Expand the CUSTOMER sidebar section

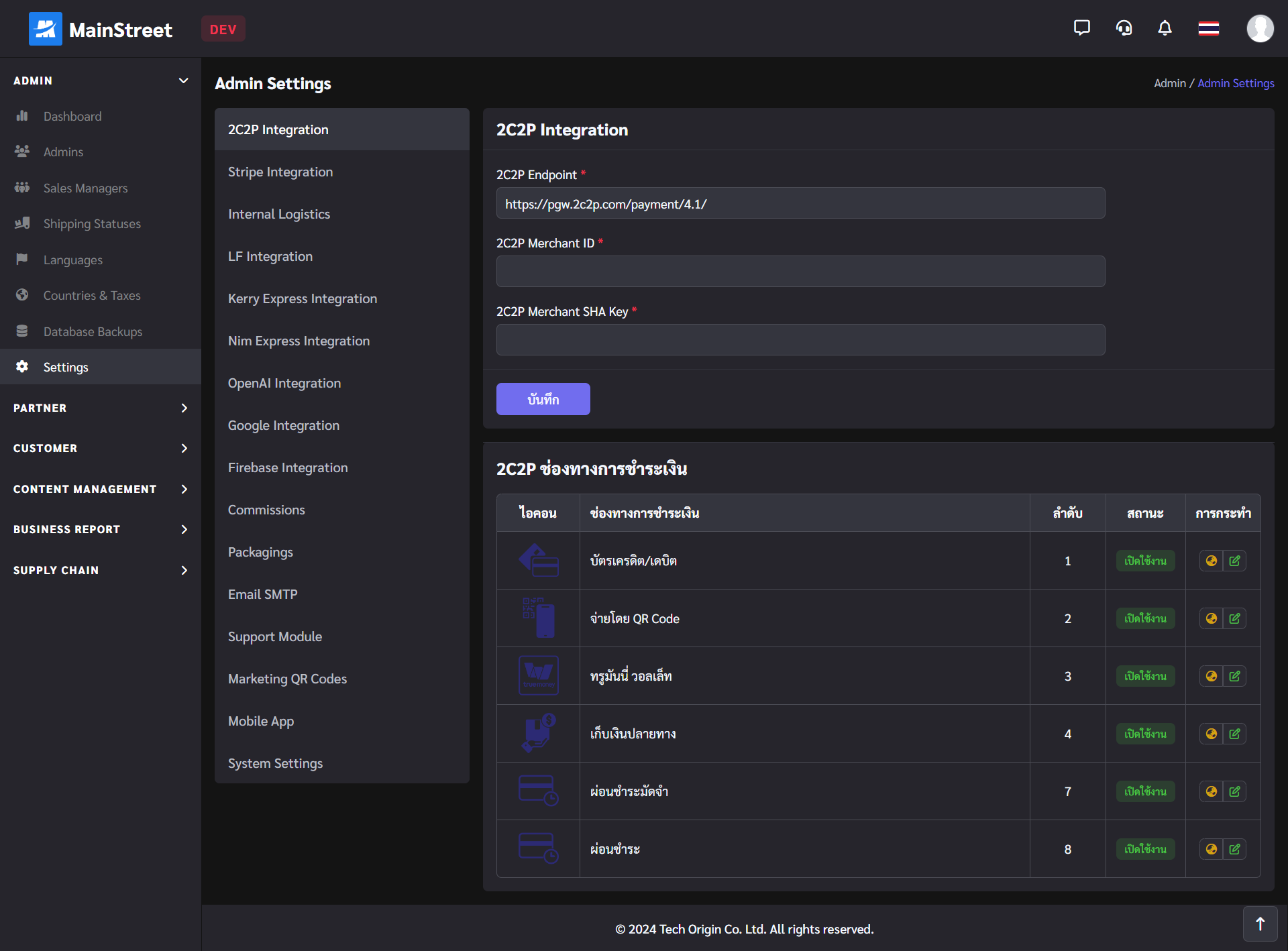pos(101,448)
